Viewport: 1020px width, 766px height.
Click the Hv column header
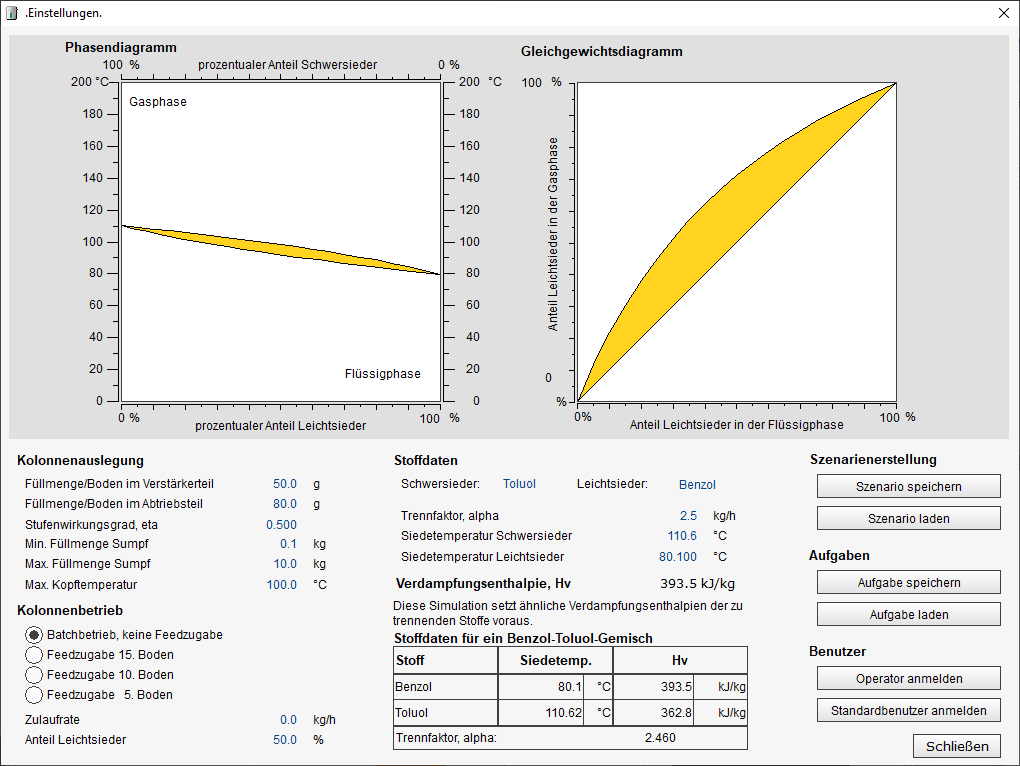click(680, 661)
